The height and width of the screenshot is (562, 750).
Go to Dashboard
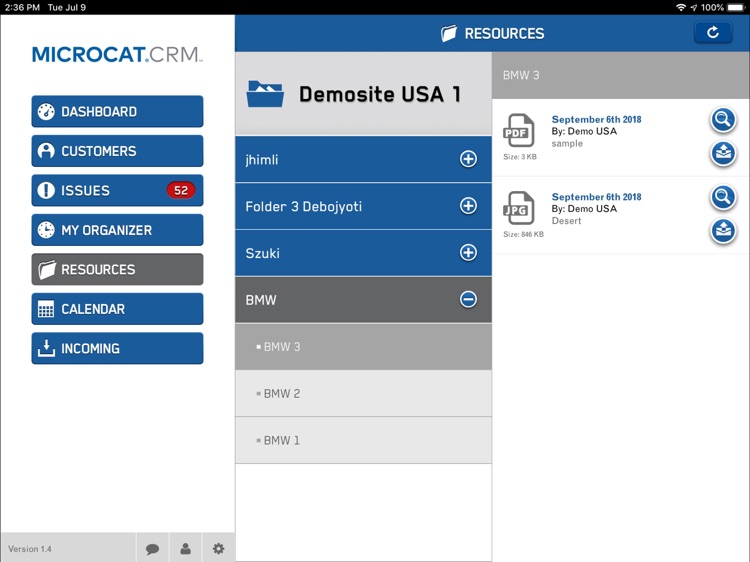click(x=117, y=111)
